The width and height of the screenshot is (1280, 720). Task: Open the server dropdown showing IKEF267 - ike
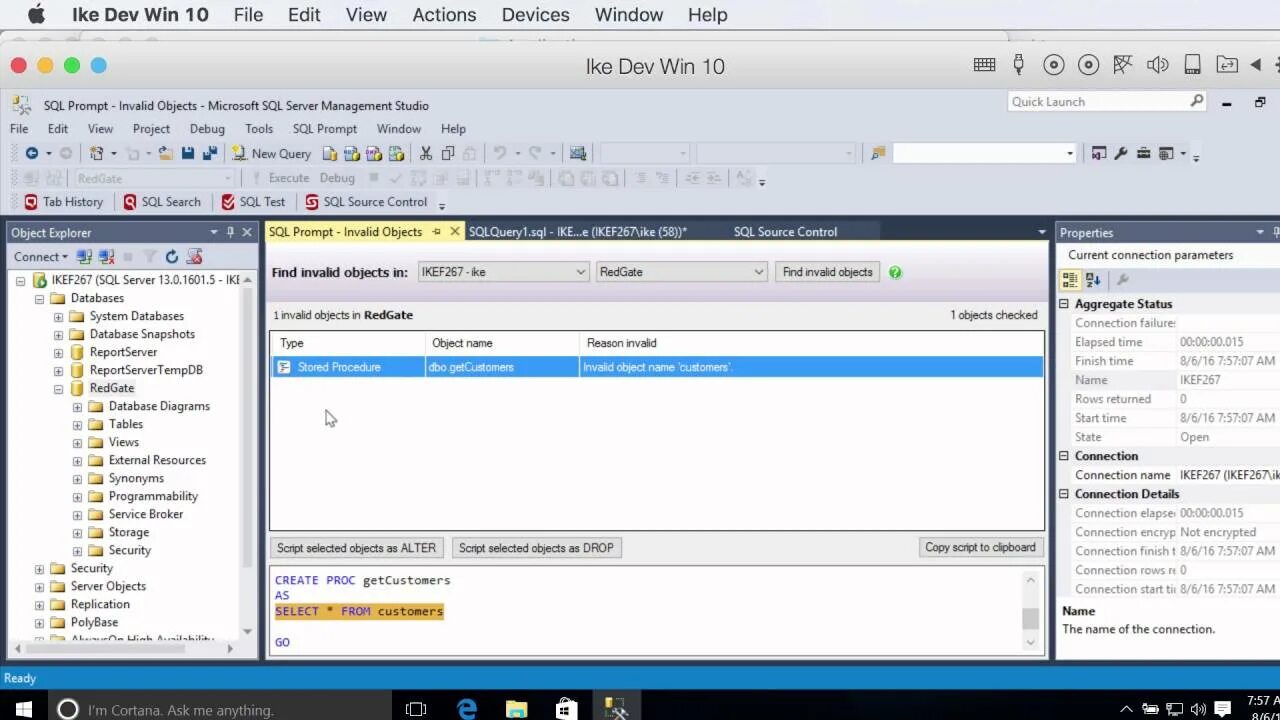(x=504, y=272)
